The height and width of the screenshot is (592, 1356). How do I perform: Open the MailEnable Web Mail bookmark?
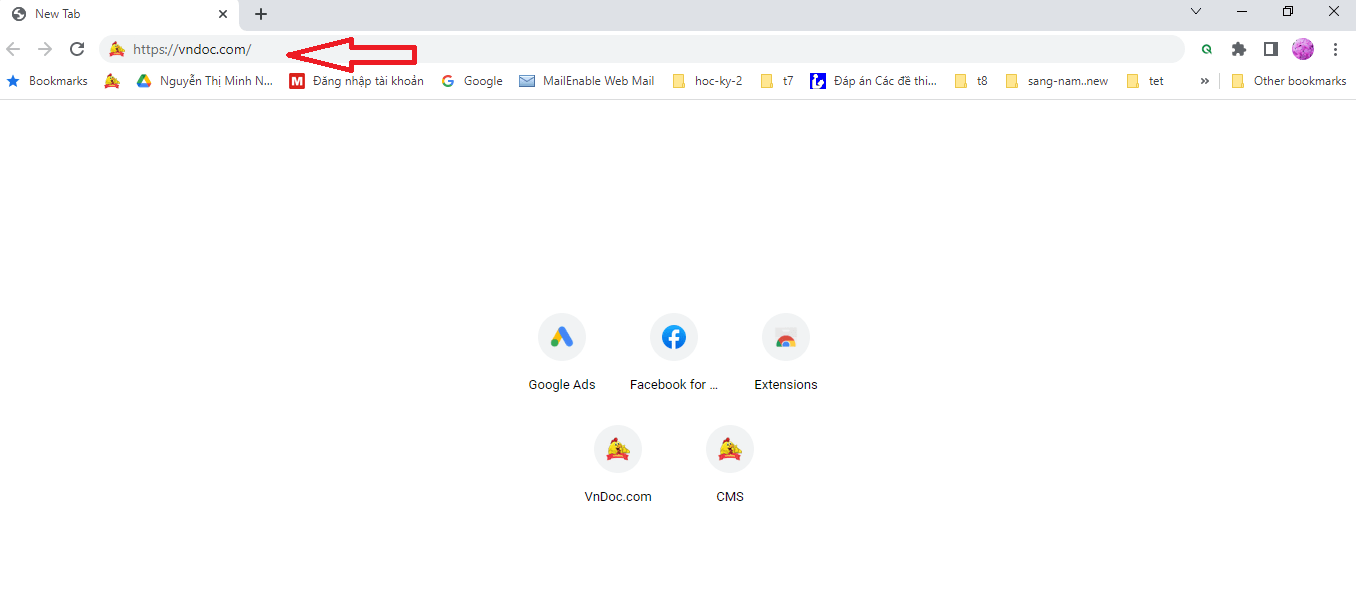point(597,81)
